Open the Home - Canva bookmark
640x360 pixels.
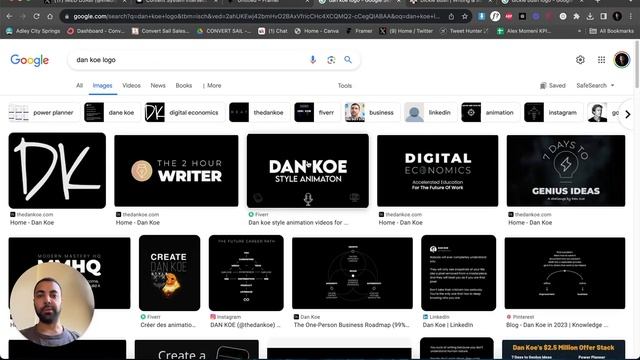(317, 31)
